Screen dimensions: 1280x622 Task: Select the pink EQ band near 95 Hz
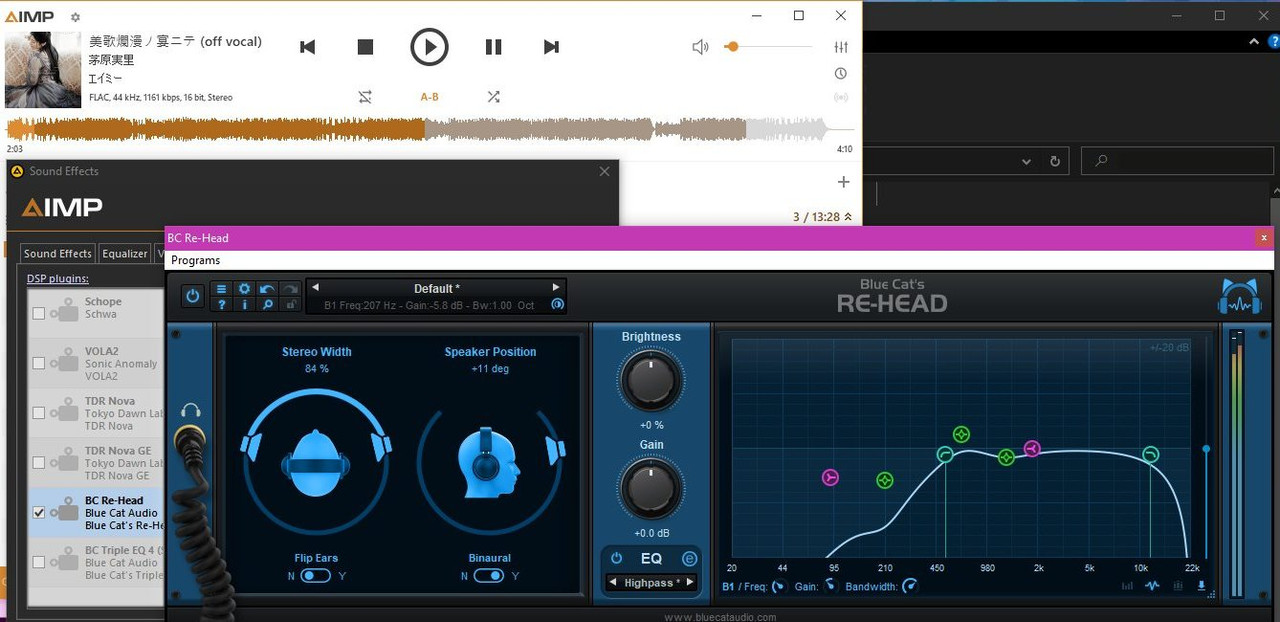[x=830, y=477]
